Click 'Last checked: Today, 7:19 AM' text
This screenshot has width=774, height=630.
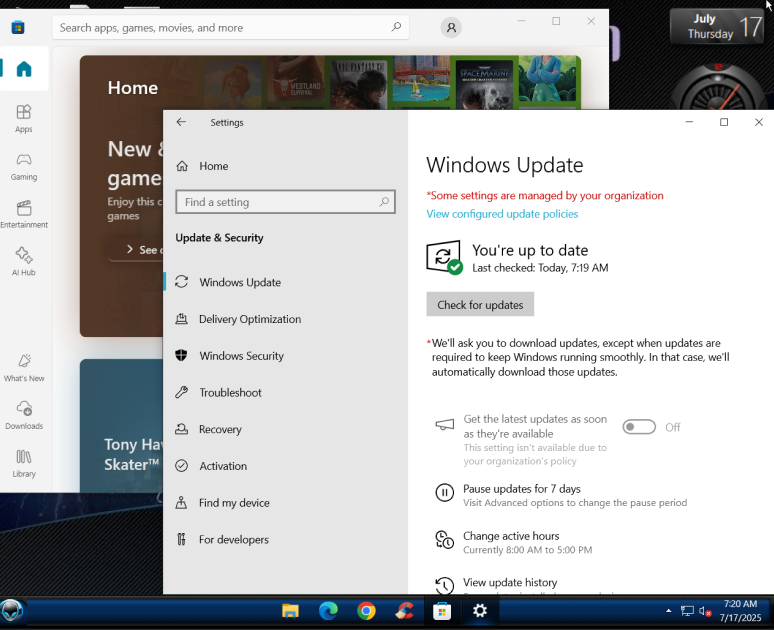[540, 268]
